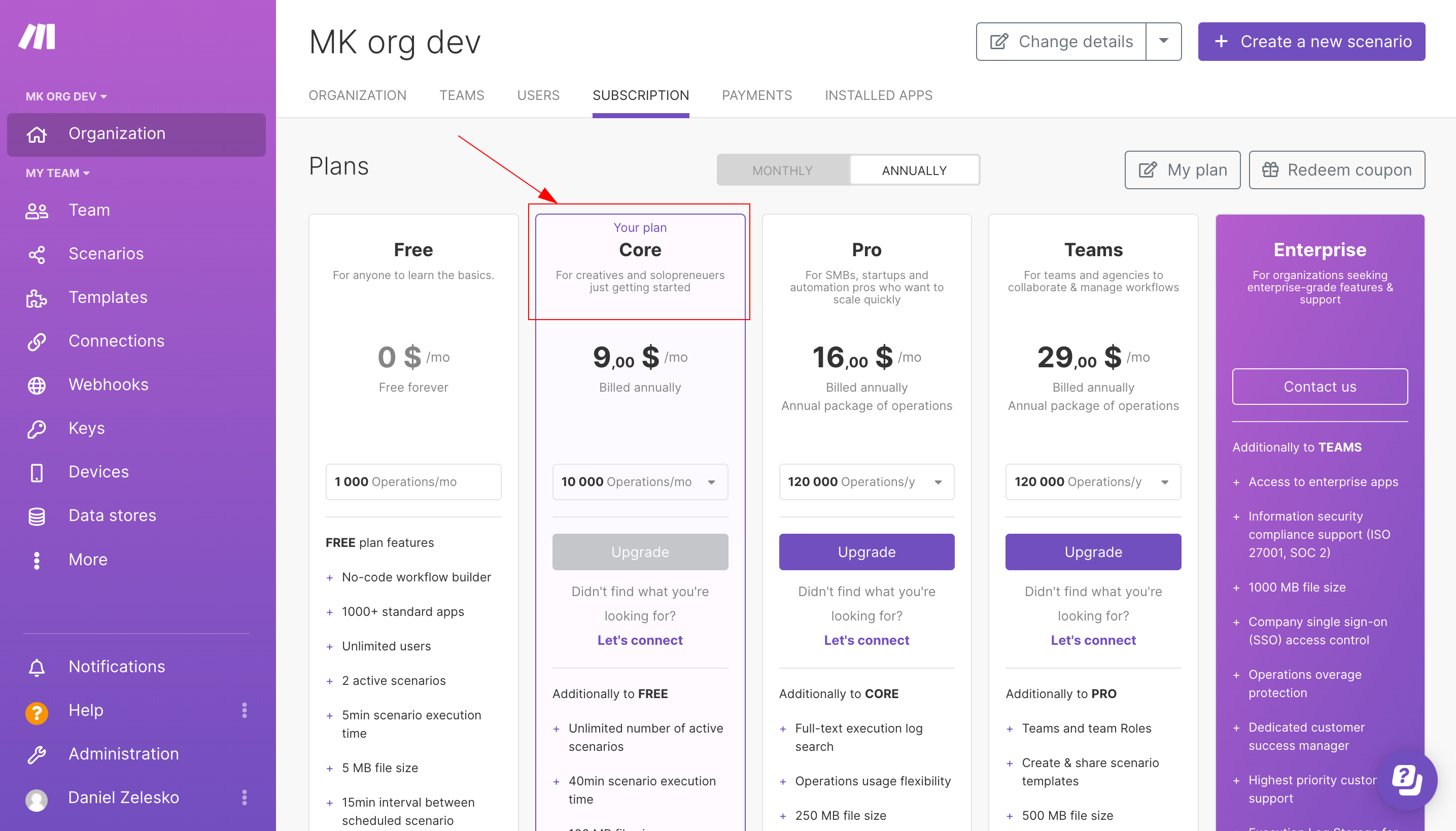Viewport: 1456px width, 831px height.
Task: Select the Subscription tab
Action: pos(640,95)
